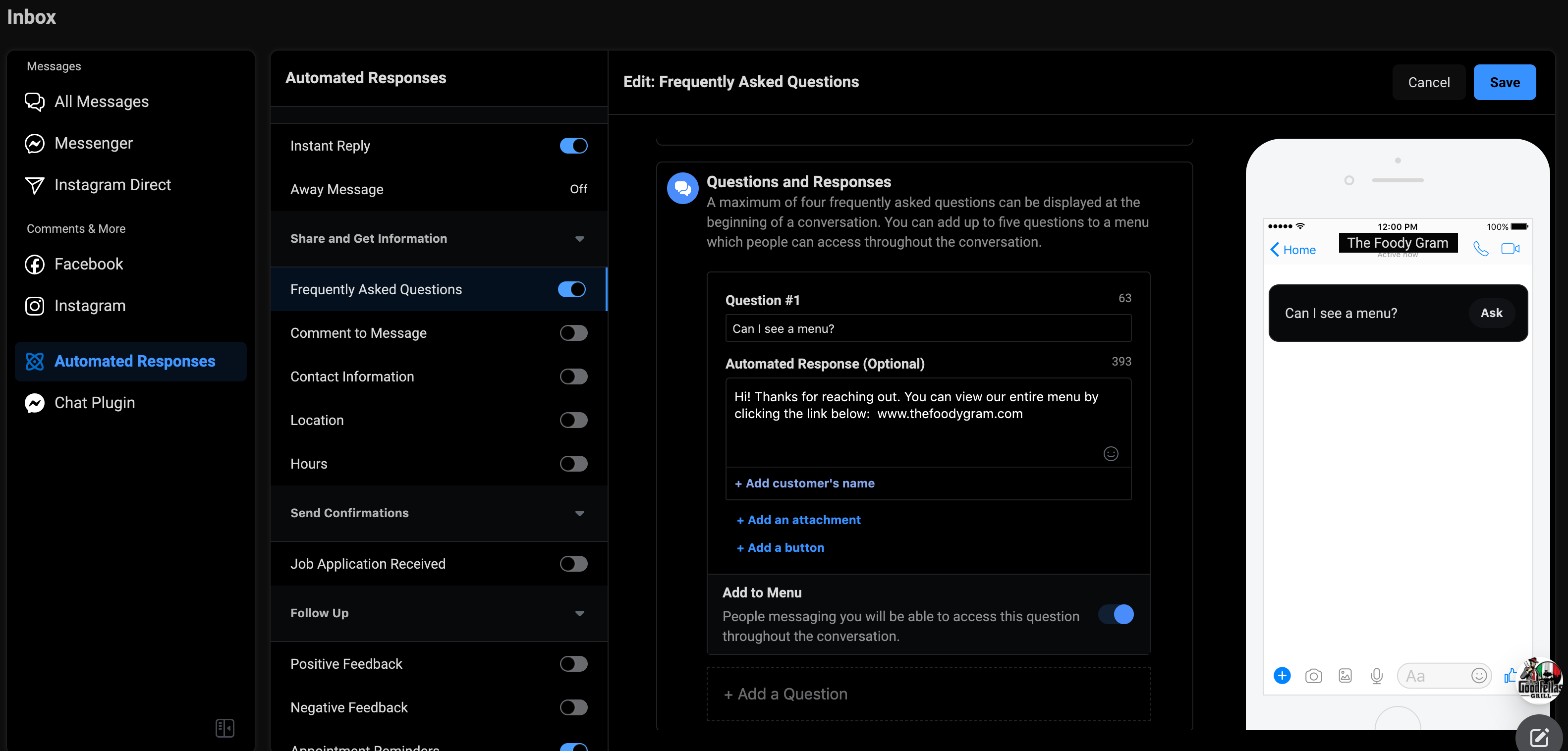Screen dimensions: 1568x751
Task: Click the microphone icon in the phone preview
Action: point(1377,676)
